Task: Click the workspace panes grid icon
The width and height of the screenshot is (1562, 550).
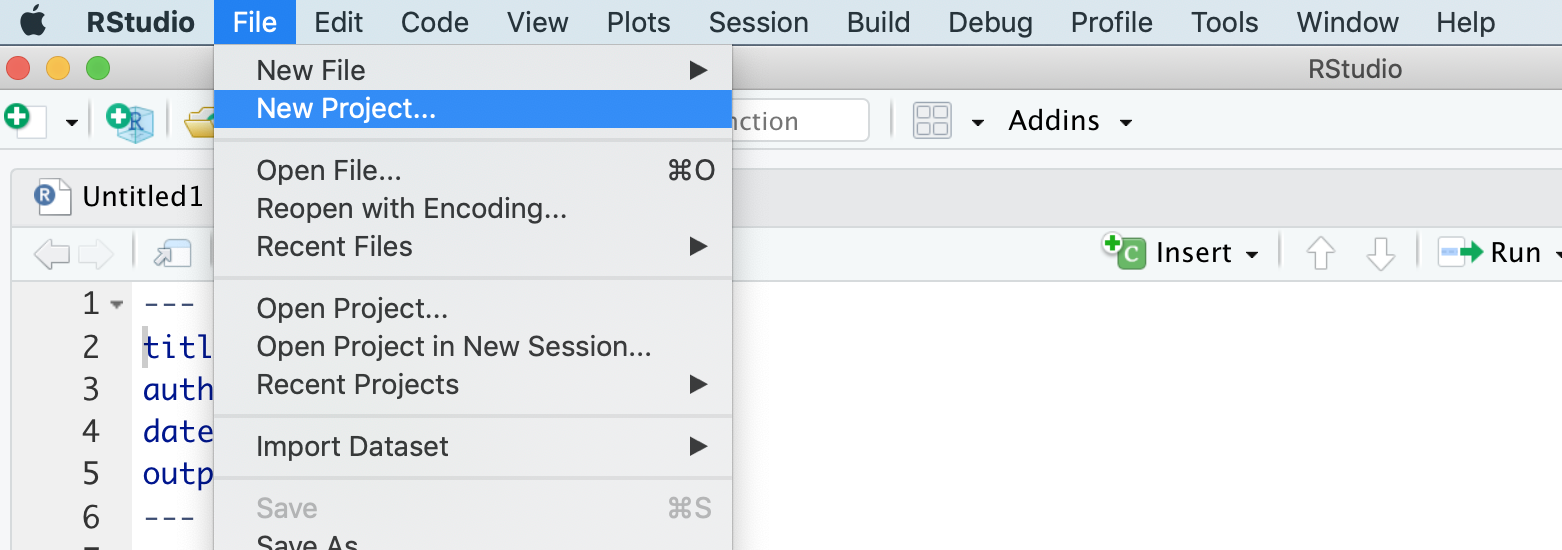Action: pyautogui.click(x=932, y=121)
